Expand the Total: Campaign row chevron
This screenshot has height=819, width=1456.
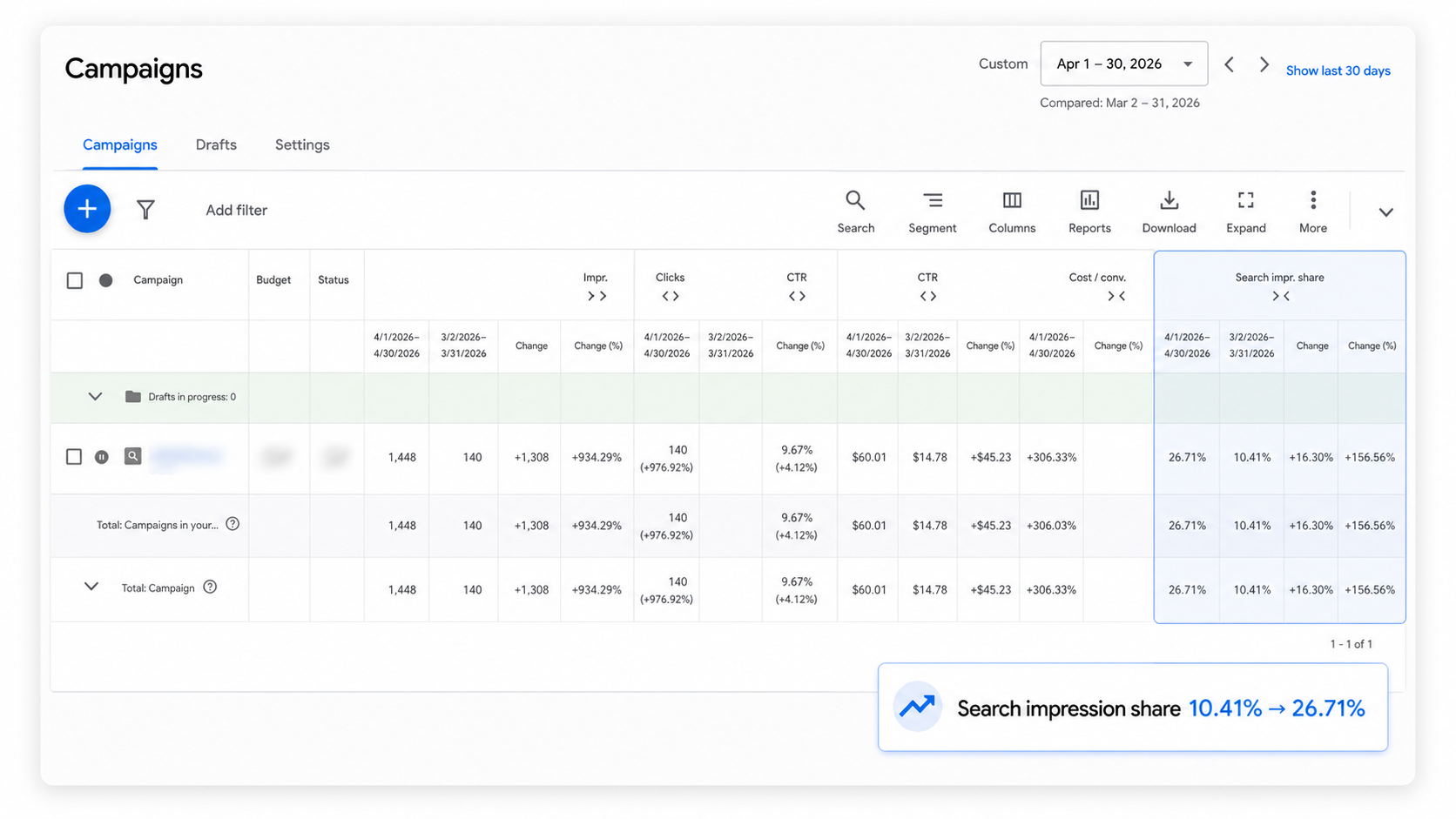point(91,587)
